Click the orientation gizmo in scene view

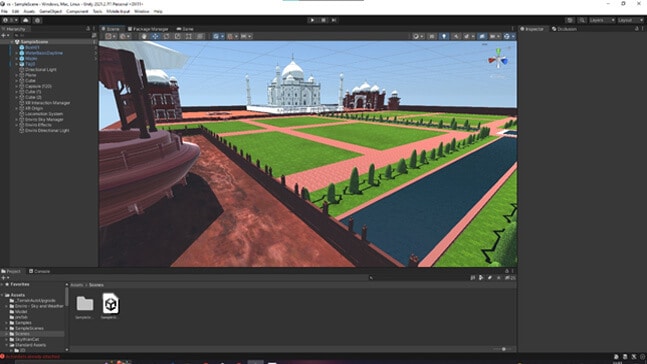[498, 61]
